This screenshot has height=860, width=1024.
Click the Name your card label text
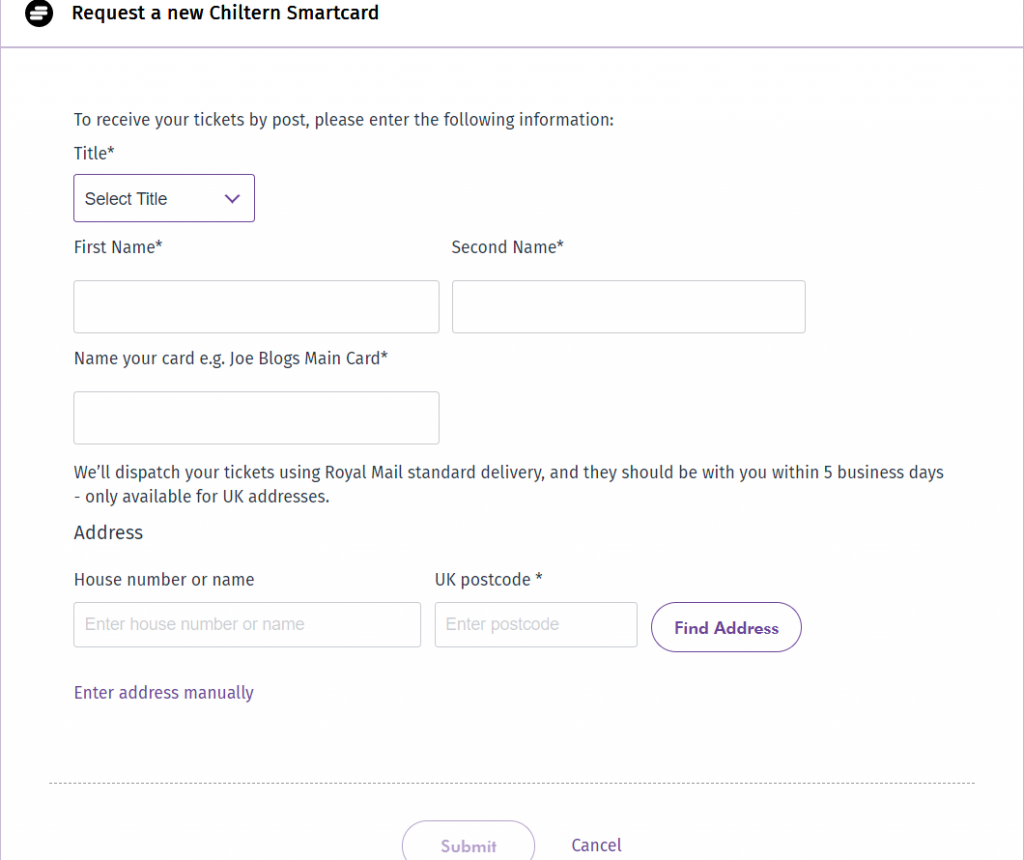231,358
